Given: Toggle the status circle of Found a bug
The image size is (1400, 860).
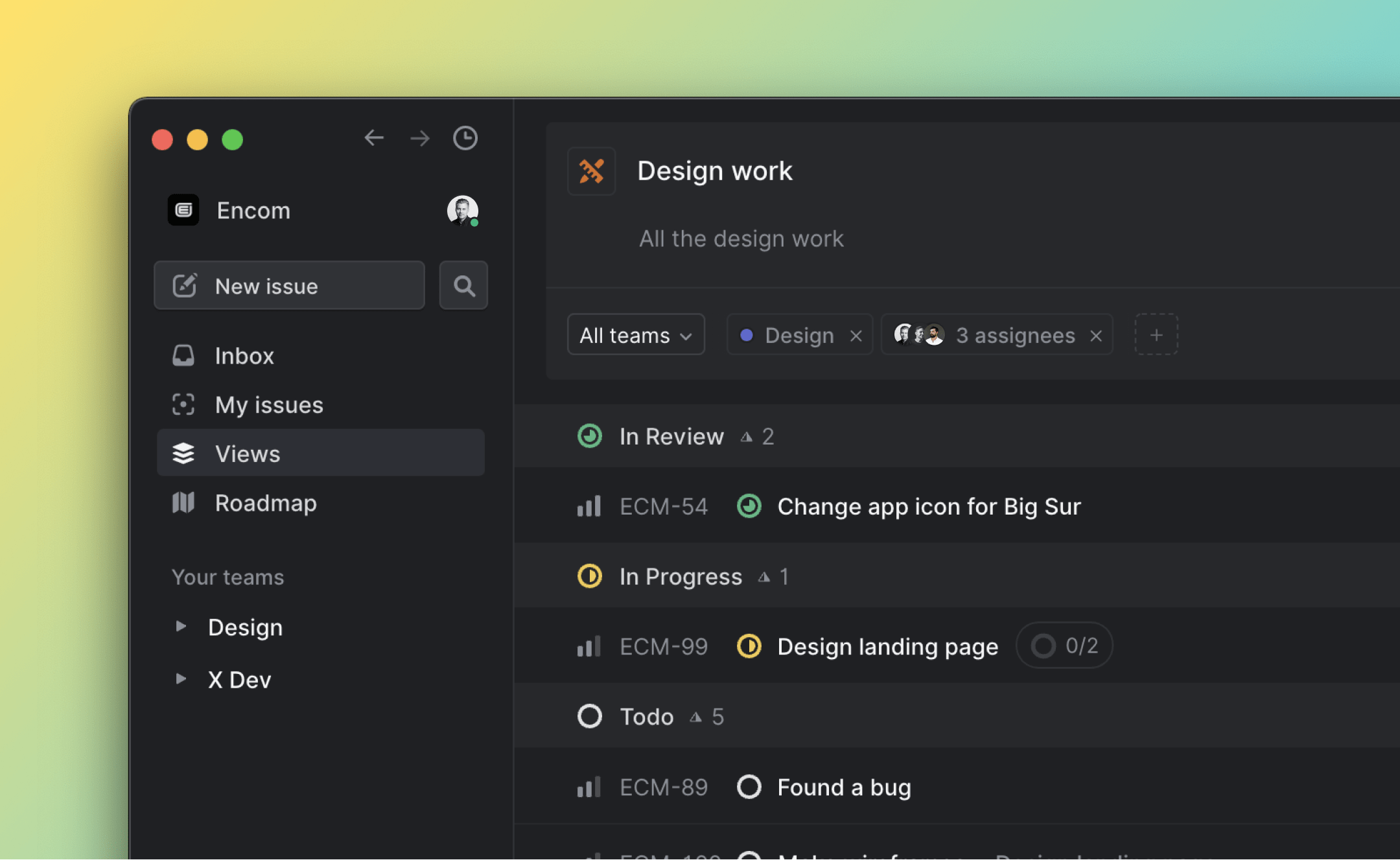Looking at the screenshot, I should [x=749, y=787].
